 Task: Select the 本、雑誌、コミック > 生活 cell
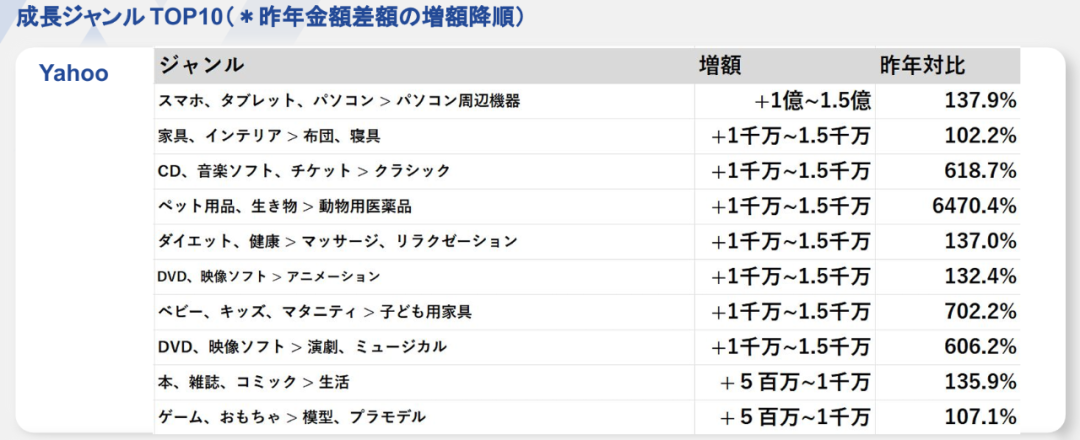(253, 381)
